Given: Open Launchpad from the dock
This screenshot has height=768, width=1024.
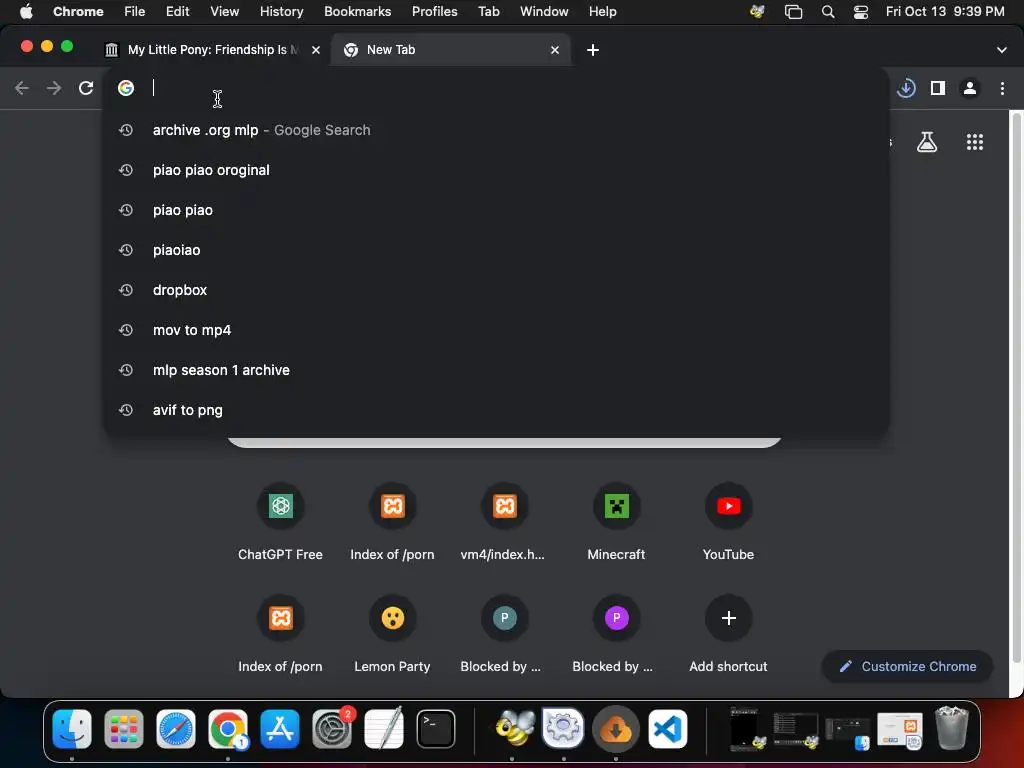Looking at the screenshot, I should click(x=123, y=729).
